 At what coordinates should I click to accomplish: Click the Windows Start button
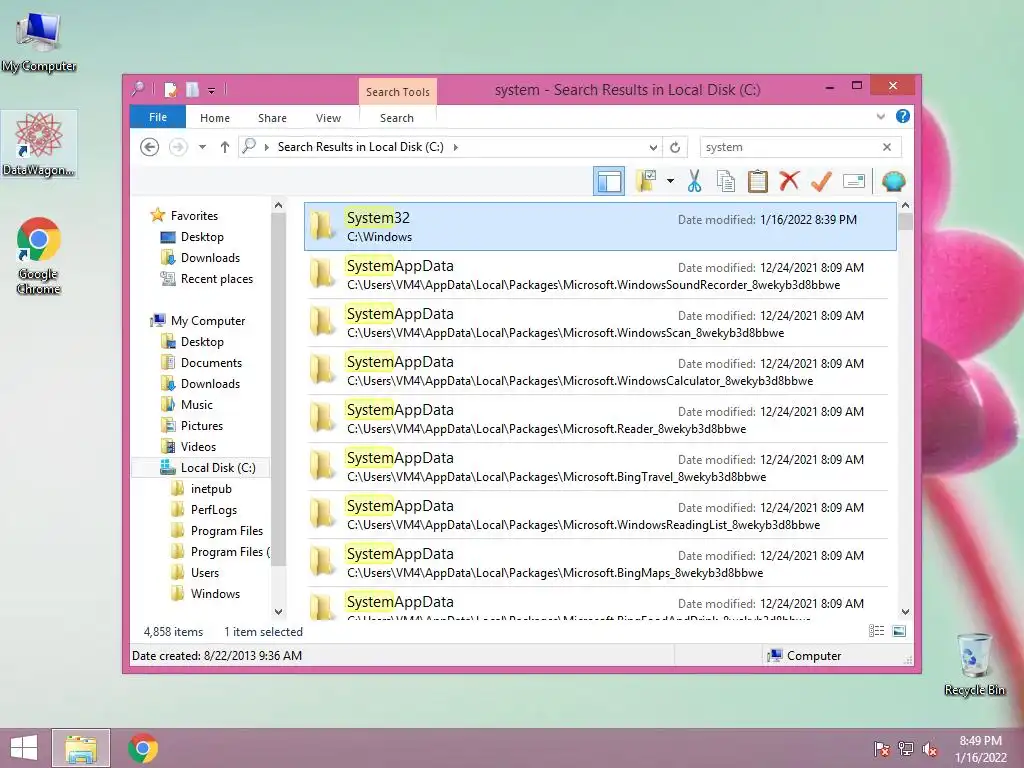coord(24,748)
